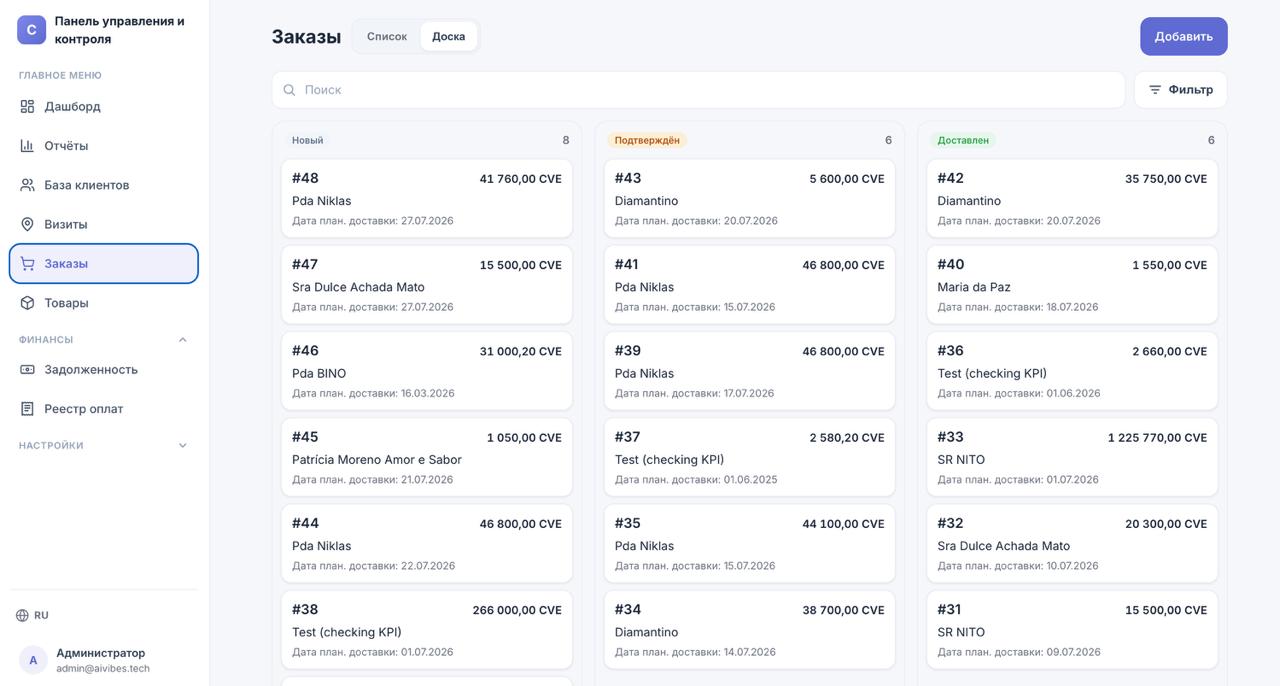Open order card #39 Pda Niklas

tap(750, 371)
